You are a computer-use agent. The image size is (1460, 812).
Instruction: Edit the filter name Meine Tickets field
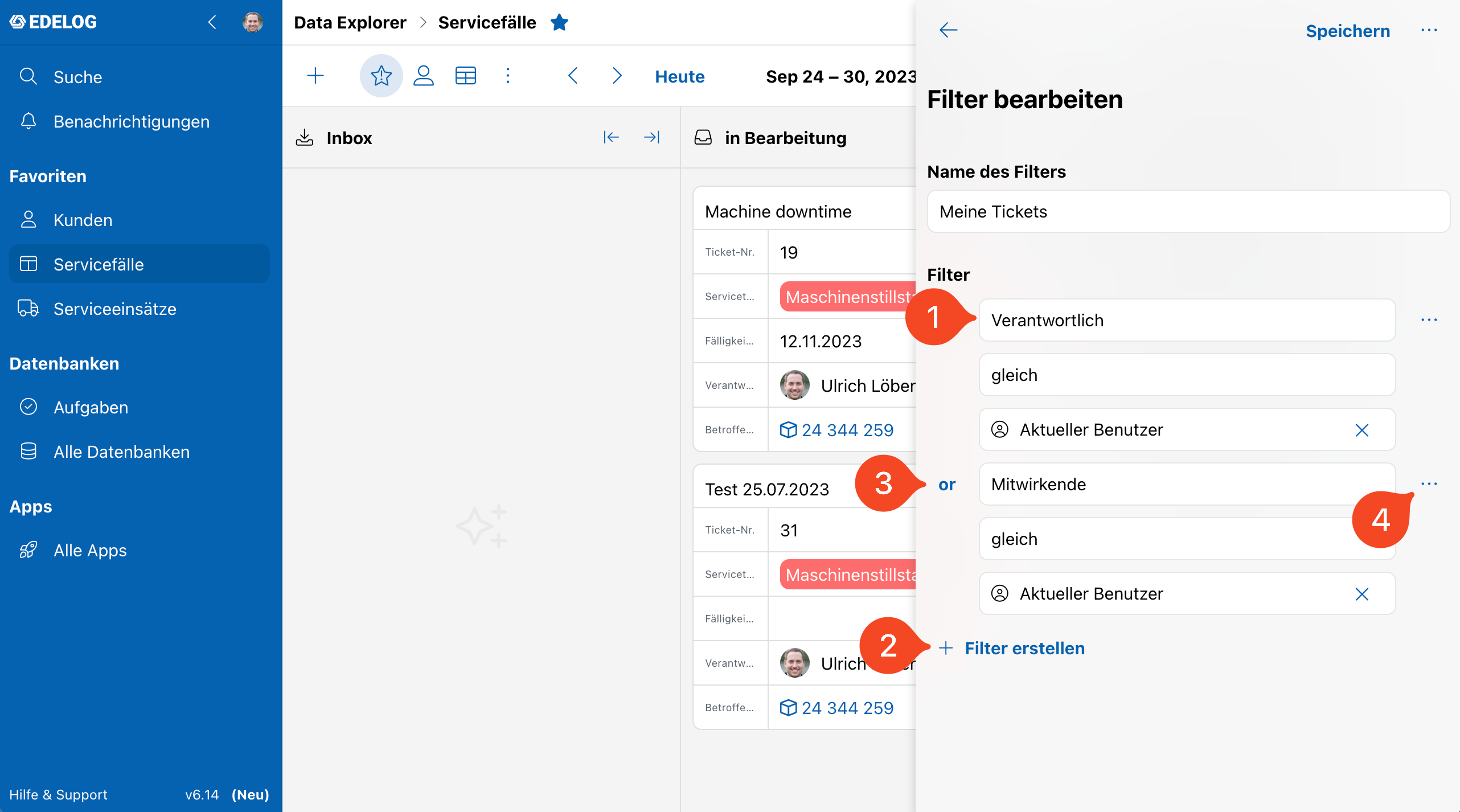point(1188,211)
